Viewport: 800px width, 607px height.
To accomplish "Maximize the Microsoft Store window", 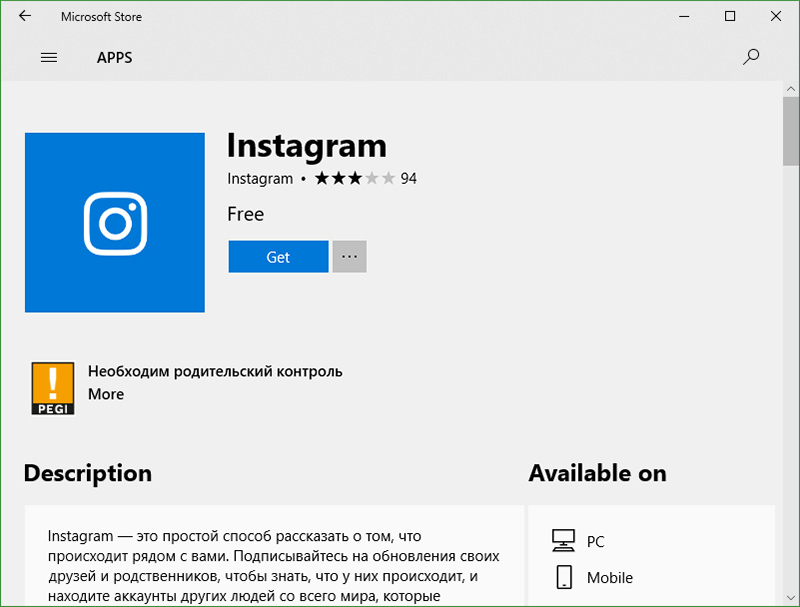I will click(x=730, y=16).
